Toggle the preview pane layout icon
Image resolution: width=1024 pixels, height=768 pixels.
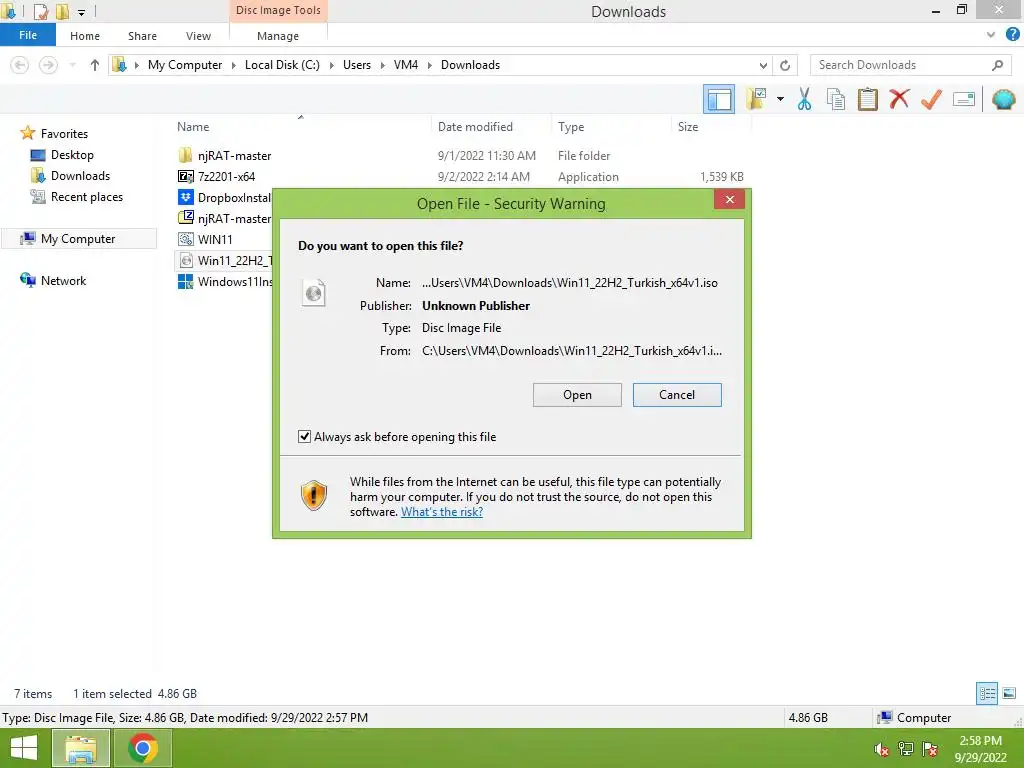click(x=719, y=99)
